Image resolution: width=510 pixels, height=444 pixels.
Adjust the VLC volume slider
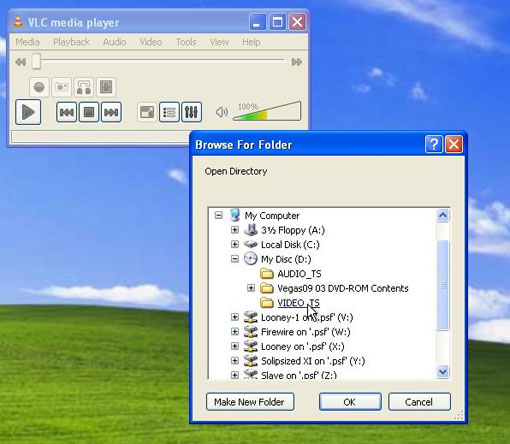267,112
